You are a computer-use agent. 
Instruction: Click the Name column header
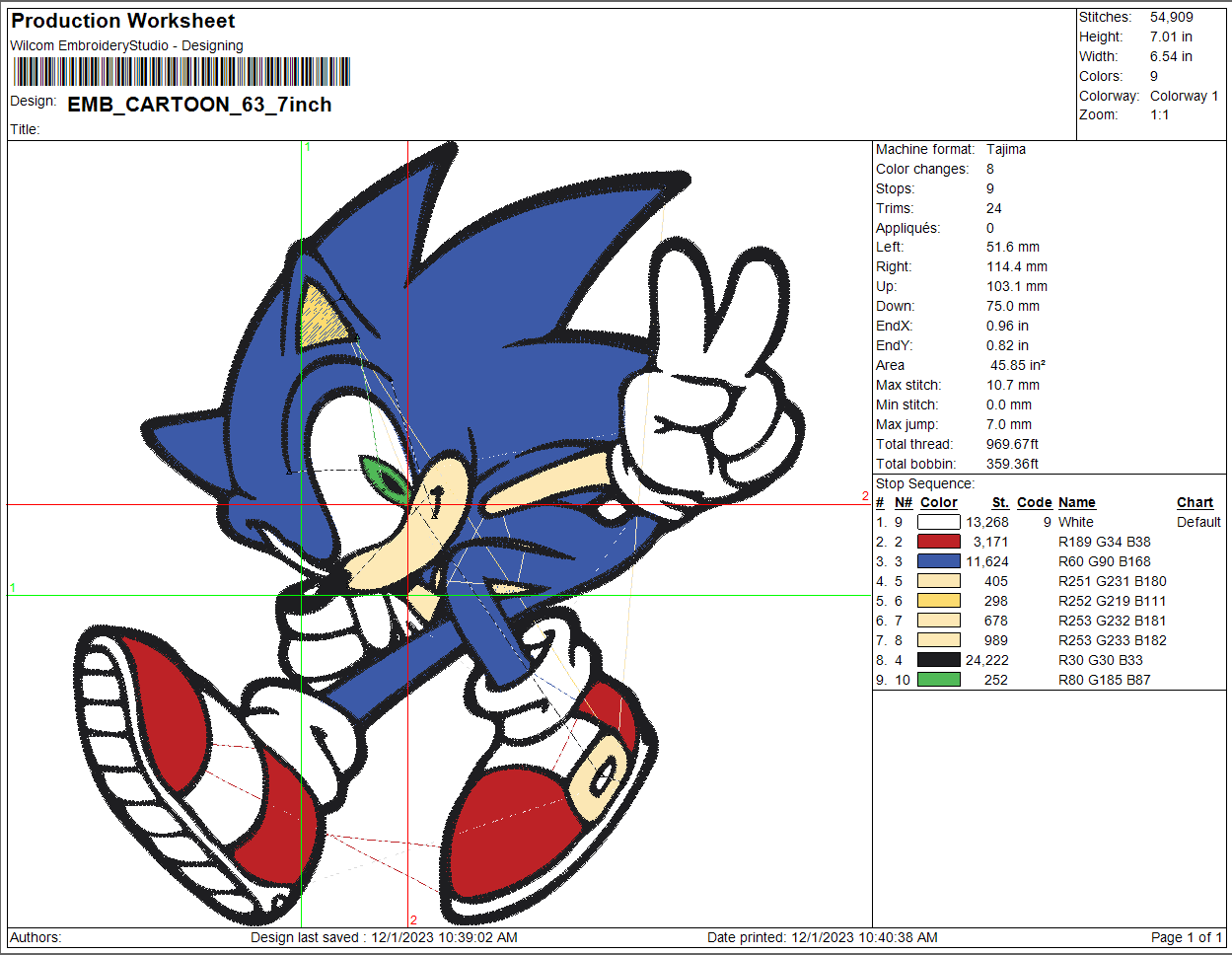[1077, 502]
